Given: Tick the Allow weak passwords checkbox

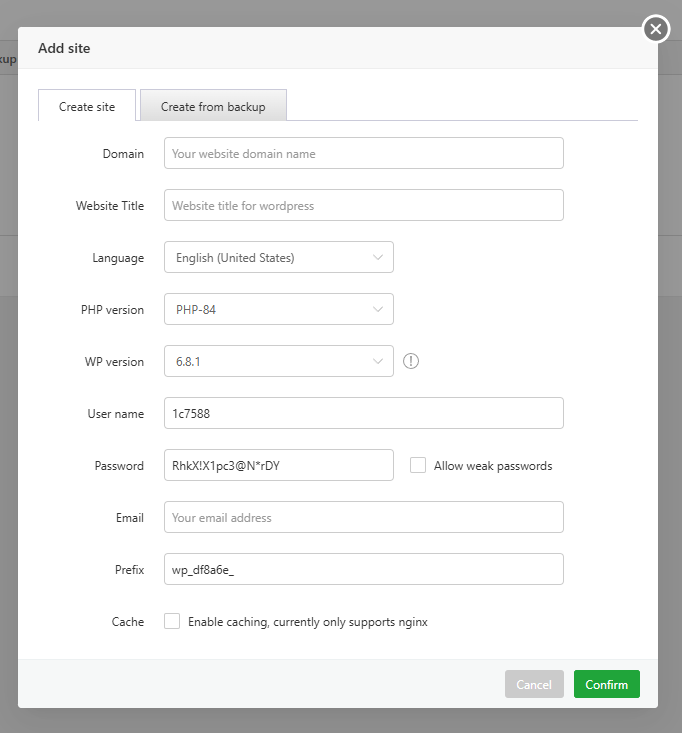Looking at the screenshot, I should point(418,465).
